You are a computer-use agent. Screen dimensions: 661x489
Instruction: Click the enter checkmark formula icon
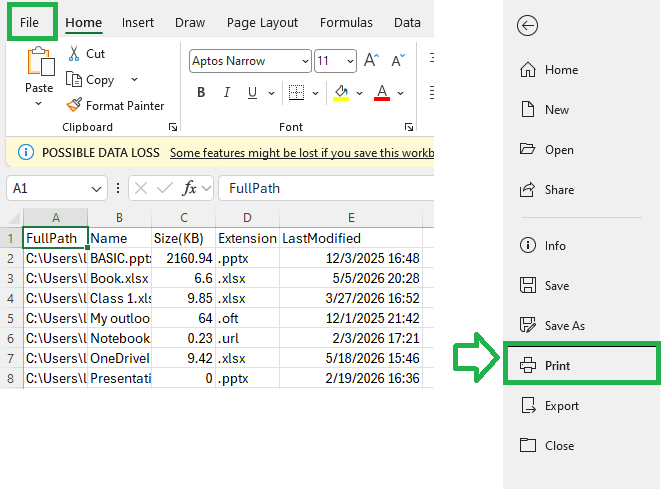coord(164,188)
